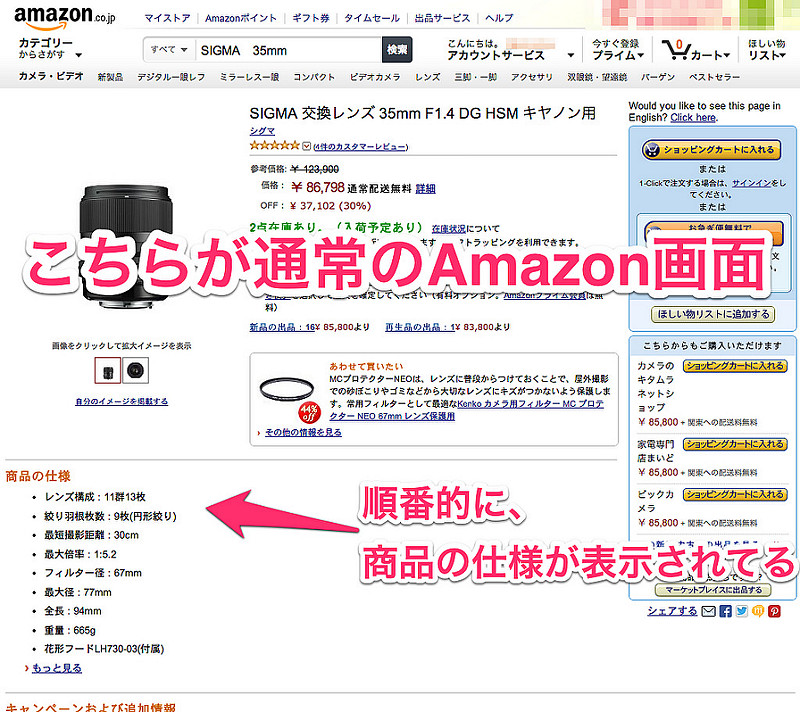Click the ほしい物リストに追加する button
The image size is (800, 712).
(x=713, y=314)
